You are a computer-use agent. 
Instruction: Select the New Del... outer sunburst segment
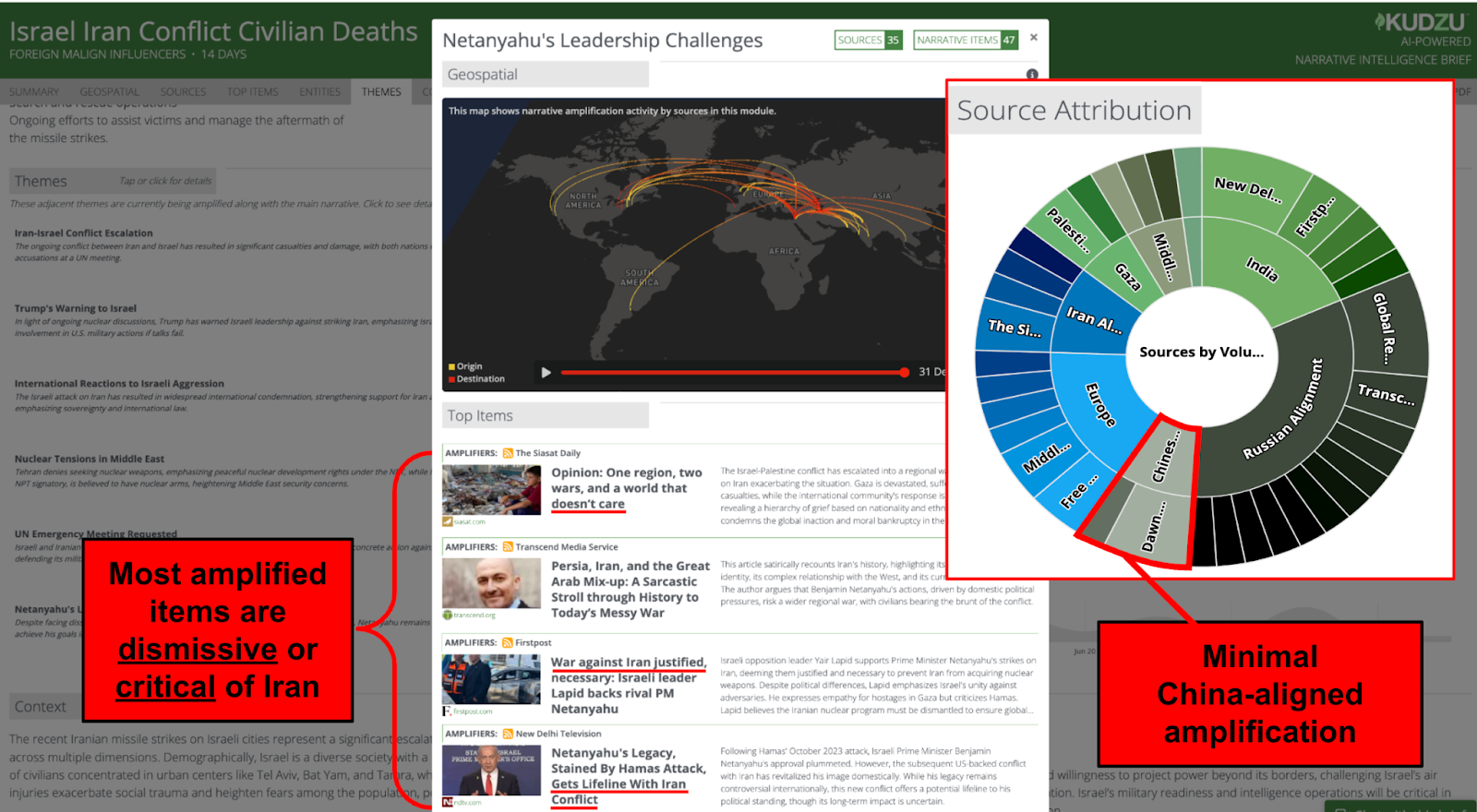pyautogui.click(x=1248, y=189)
